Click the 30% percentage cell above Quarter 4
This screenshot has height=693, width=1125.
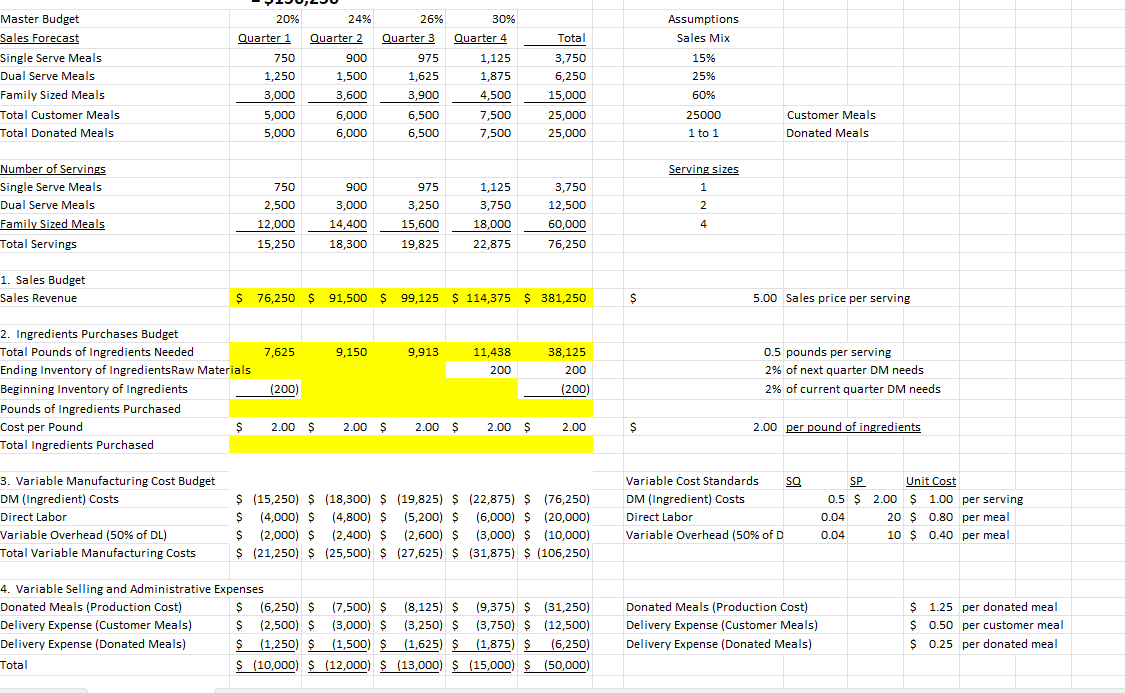click(503, 19)
